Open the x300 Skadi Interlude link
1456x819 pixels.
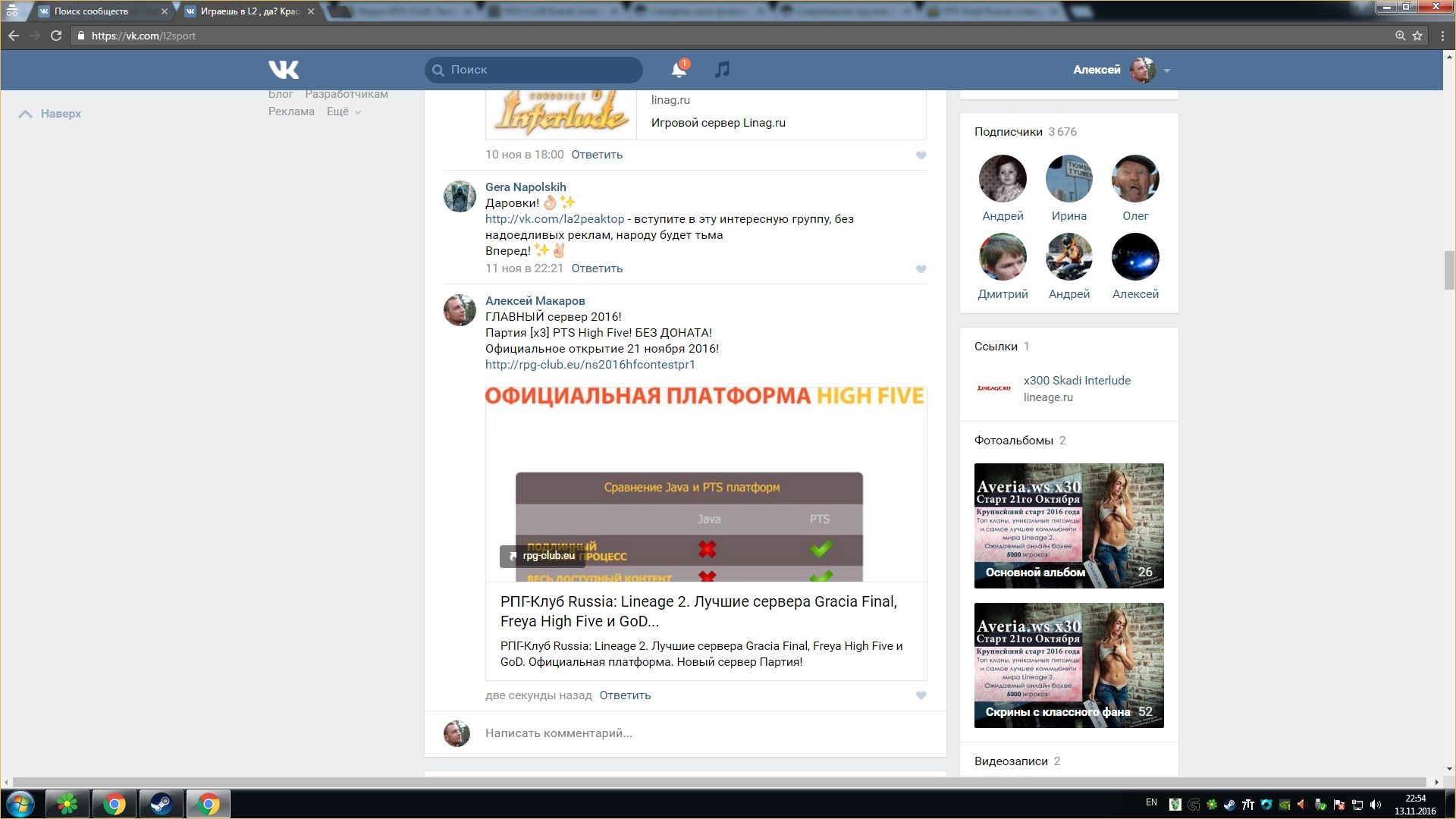point(1077,381)
